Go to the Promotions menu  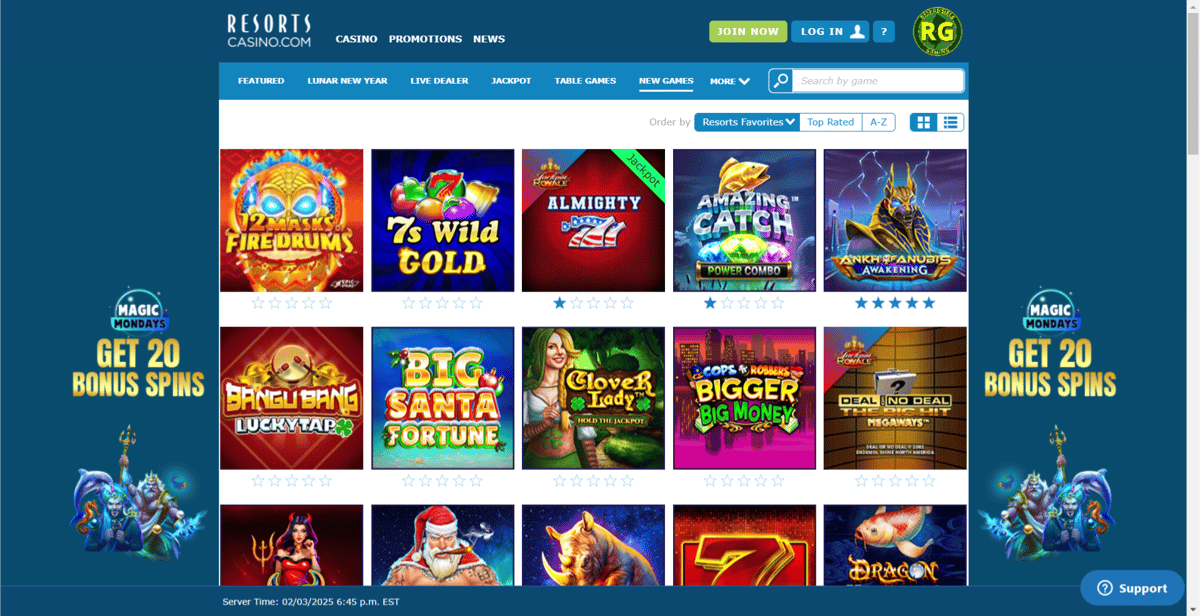tap(425, 39)
